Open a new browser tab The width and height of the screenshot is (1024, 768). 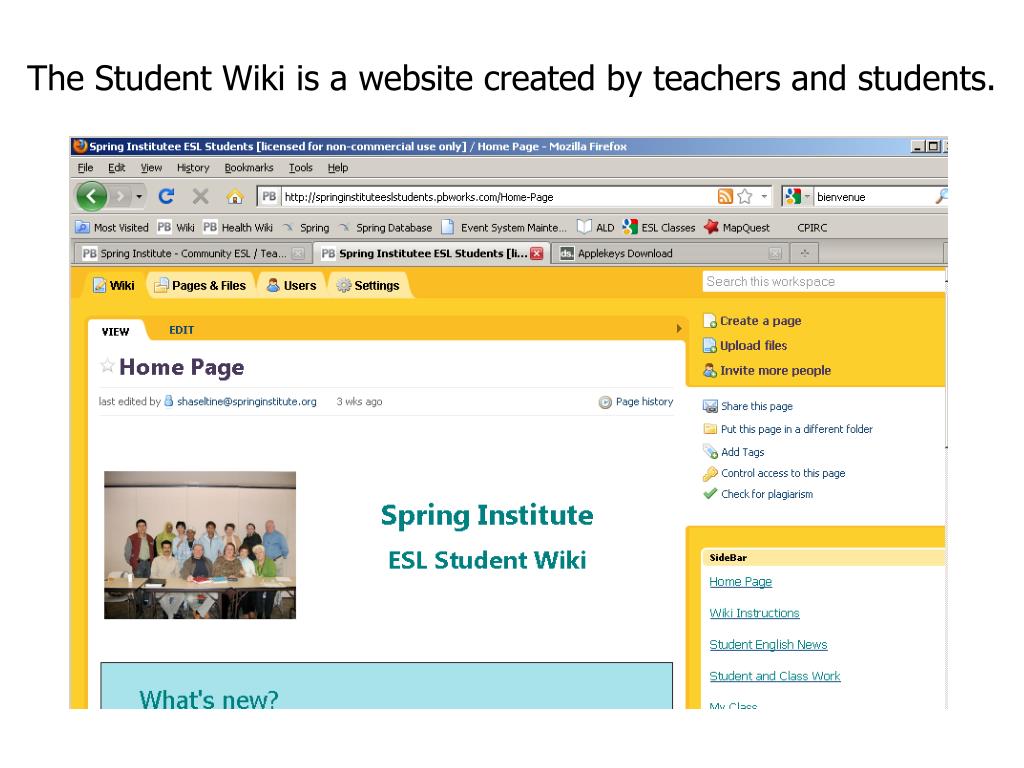click(x=805, y=253)
